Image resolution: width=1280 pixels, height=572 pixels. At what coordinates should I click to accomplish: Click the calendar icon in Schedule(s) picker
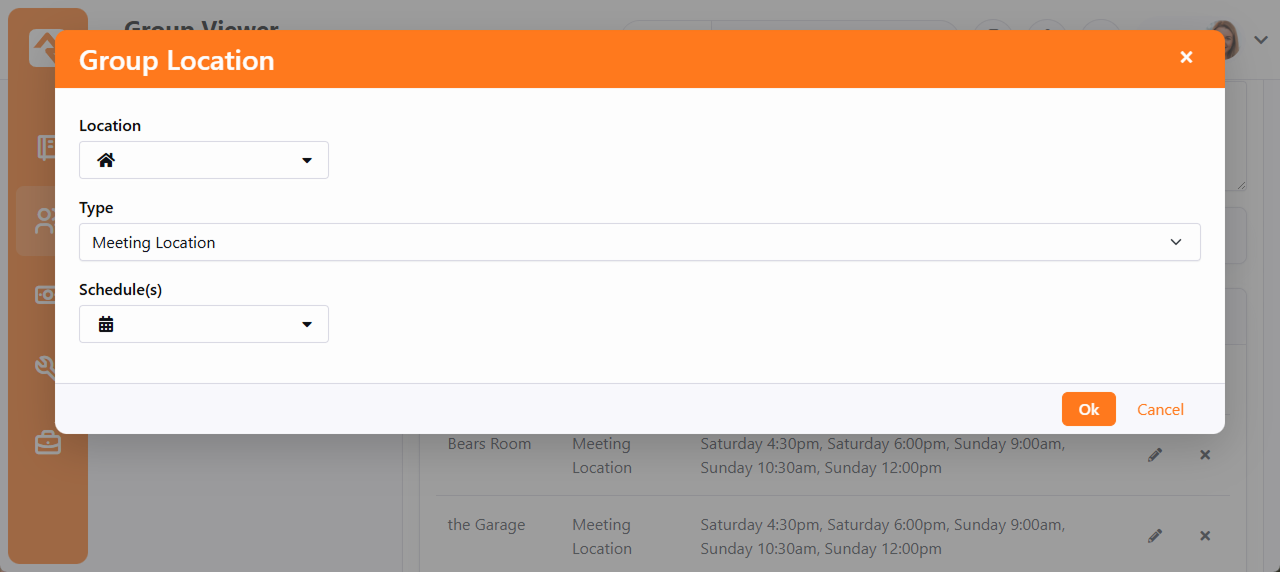pos(106,324)
